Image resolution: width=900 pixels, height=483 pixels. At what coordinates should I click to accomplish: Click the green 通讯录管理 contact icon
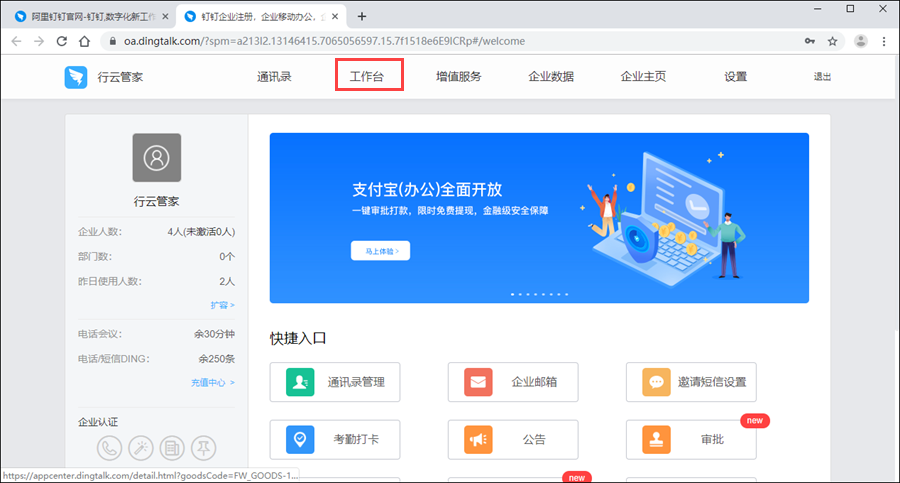299,382
